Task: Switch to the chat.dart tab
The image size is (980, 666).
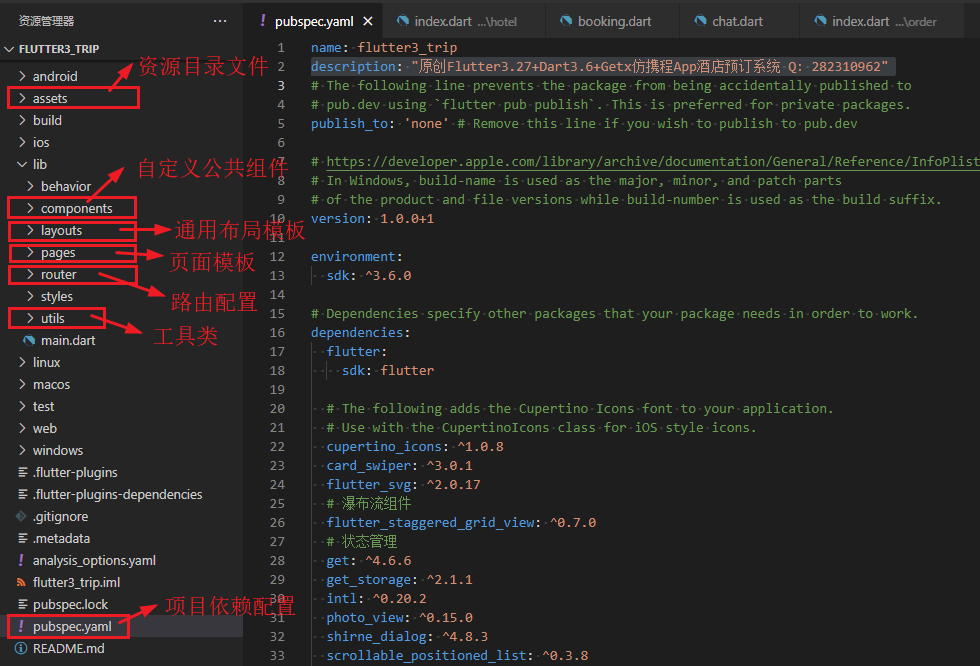Action: pos(737,21)
